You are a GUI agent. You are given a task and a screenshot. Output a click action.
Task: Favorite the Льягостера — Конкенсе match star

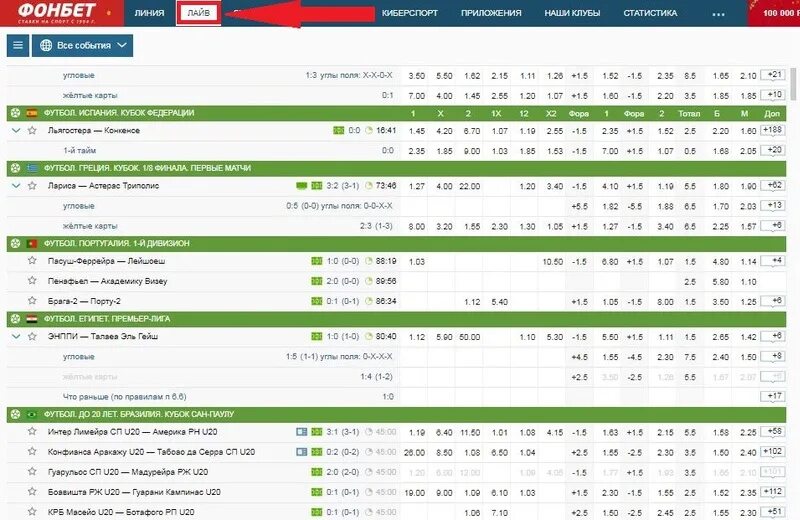[32, 131]
